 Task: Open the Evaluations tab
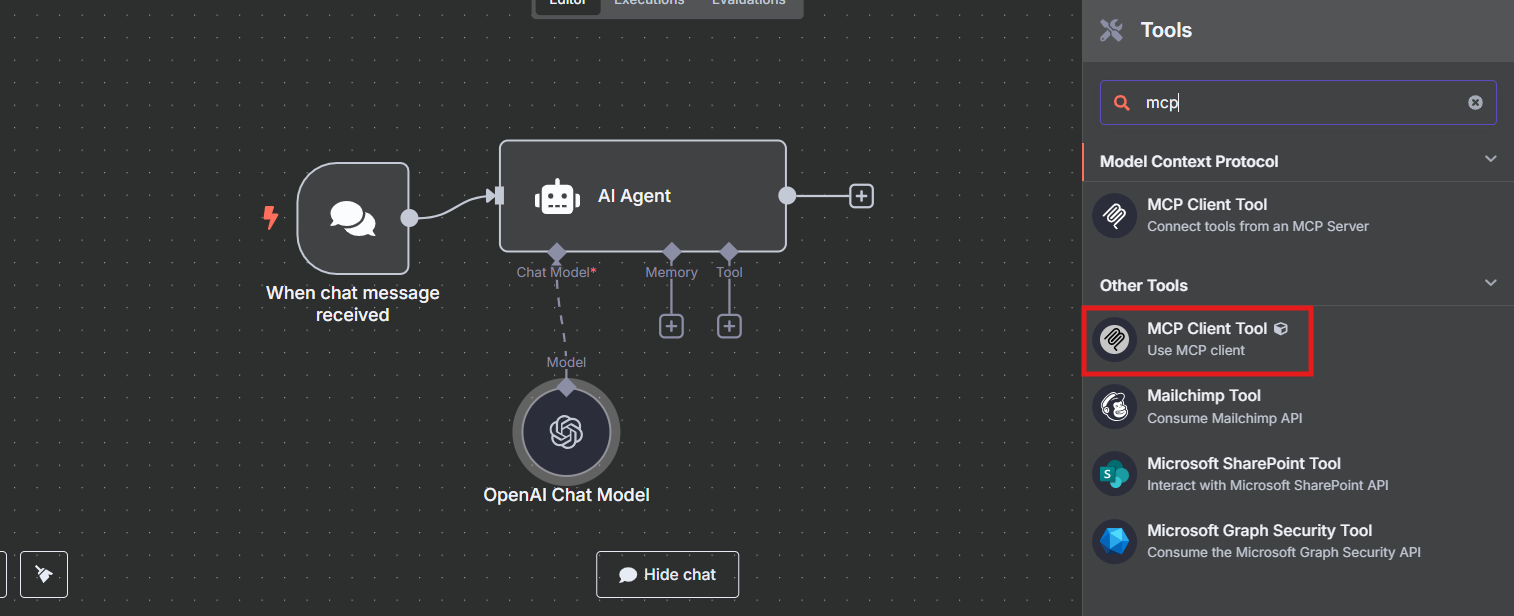click(x=748, y=3)
